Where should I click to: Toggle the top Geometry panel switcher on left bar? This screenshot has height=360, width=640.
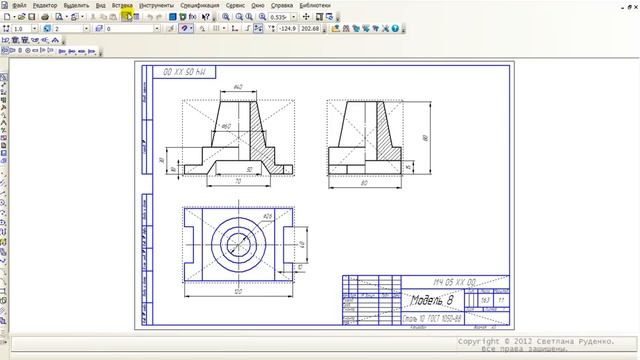pyautogui.click(x=4, y=77)
